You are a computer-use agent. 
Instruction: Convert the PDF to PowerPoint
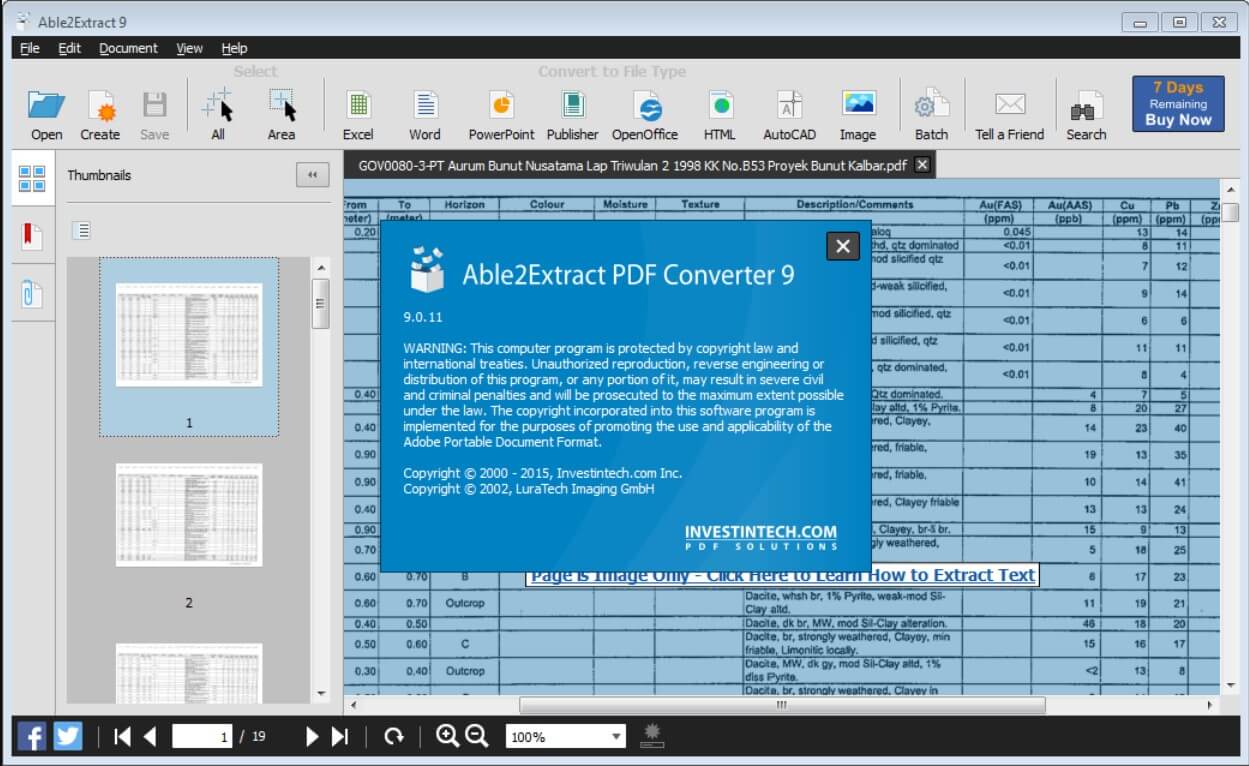tap(499, 110)
